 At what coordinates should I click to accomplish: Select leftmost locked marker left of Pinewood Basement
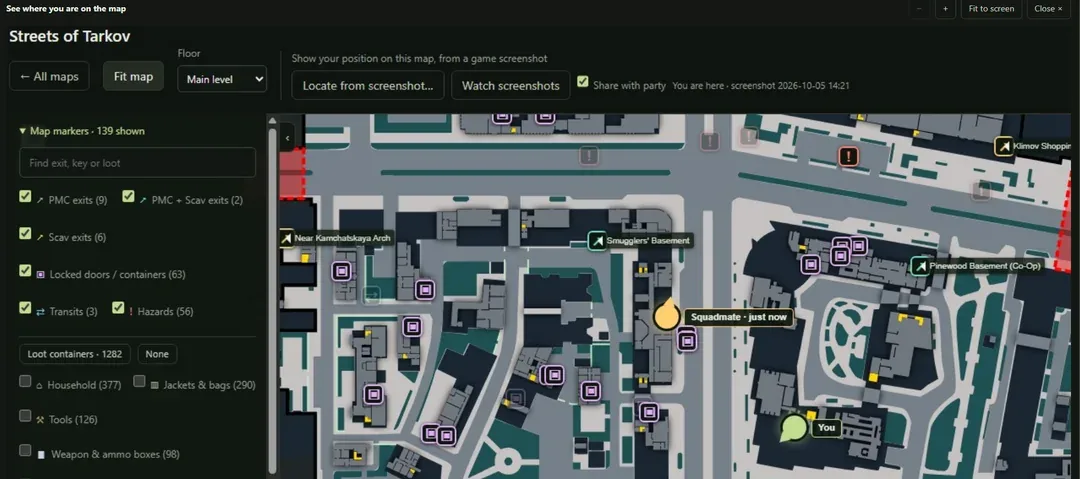click(811, 263)
